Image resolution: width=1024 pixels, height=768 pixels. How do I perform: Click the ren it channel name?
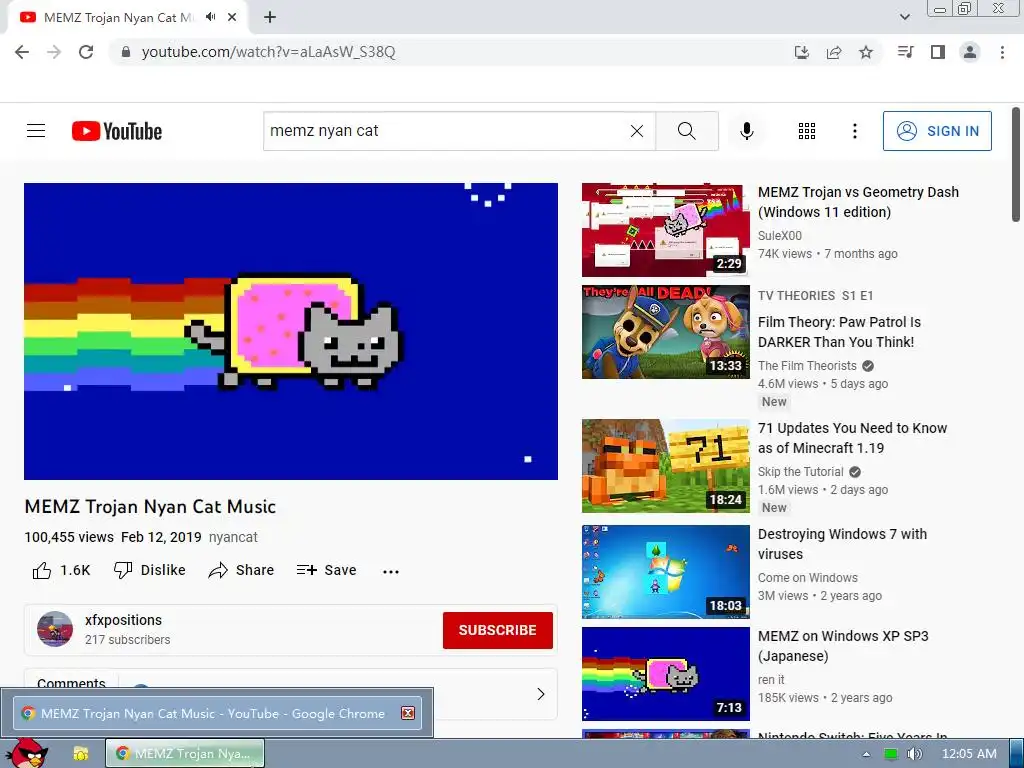(x=771, y=680)
